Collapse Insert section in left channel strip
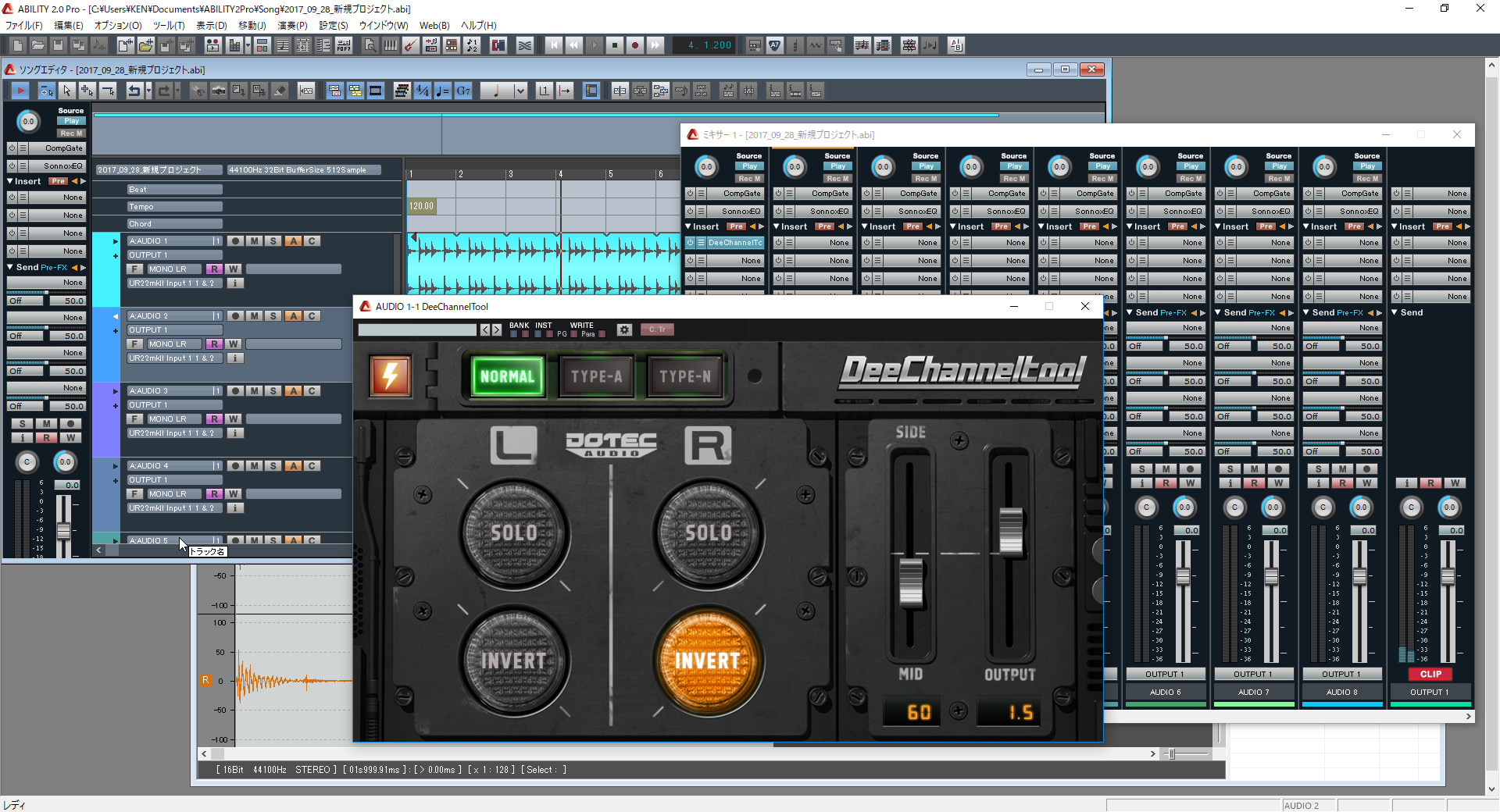Image resolution: width=1500 pixels, height=812 pixels. pyautogui.click(x=10, y=181)
